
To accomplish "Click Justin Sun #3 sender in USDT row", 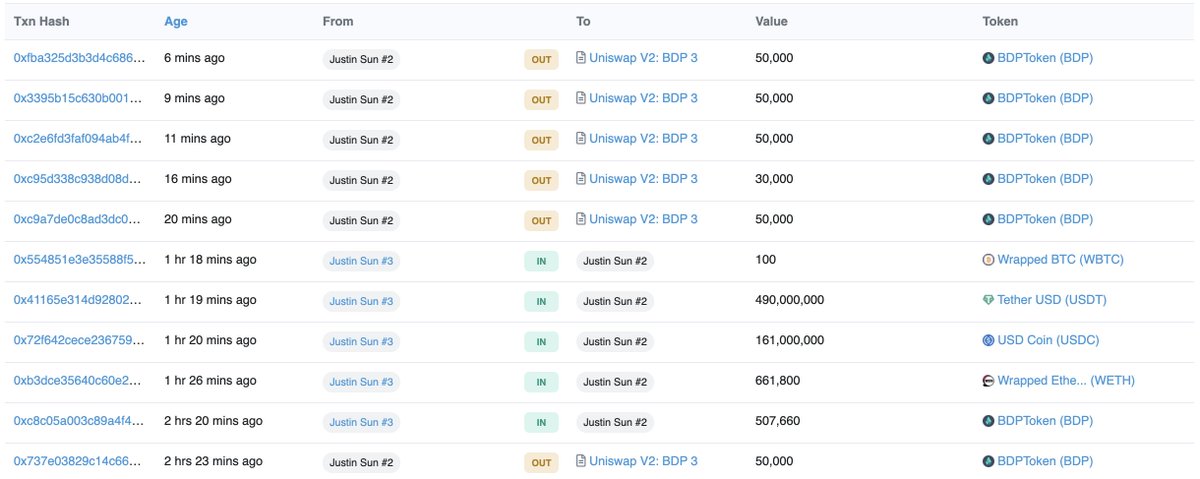I will 362,301.
